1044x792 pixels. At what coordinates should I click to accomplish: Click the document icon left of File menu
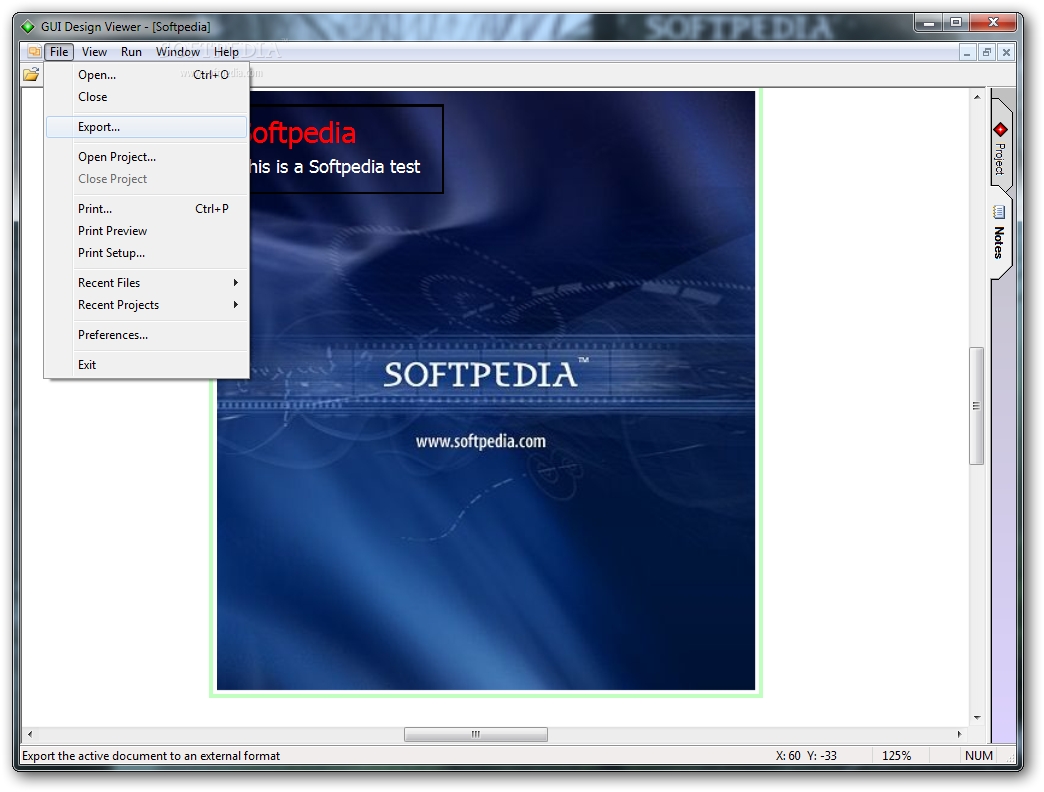click(x=34, y=51)
